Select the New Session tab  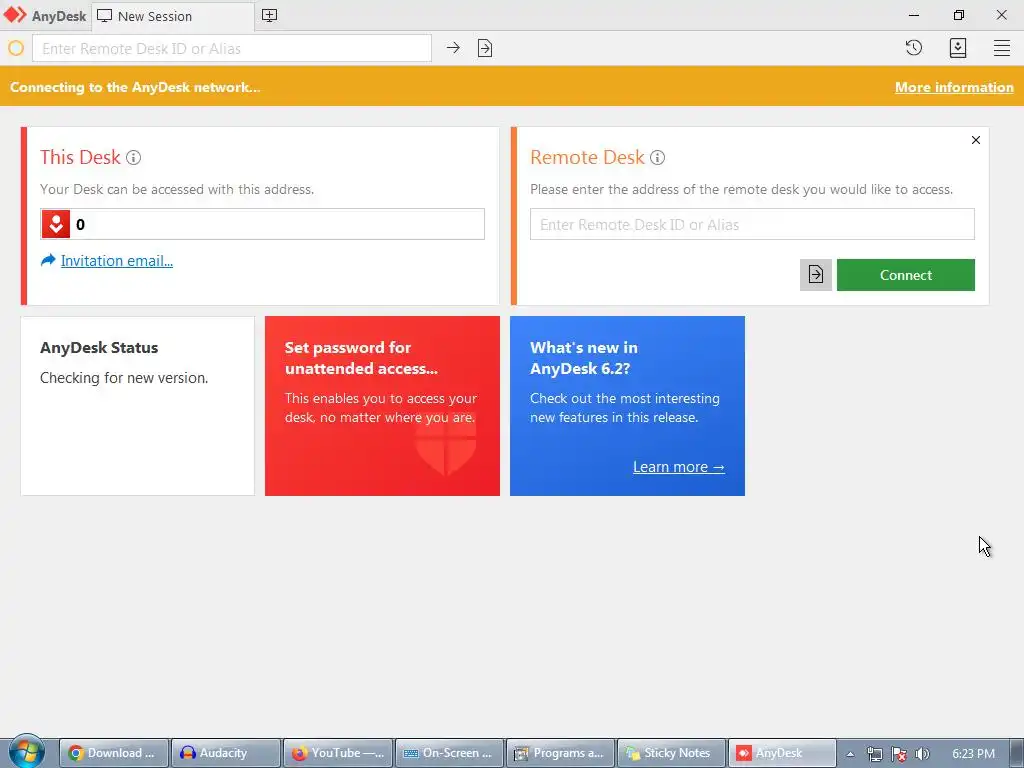pyautogui.click(x=173, y=16)
